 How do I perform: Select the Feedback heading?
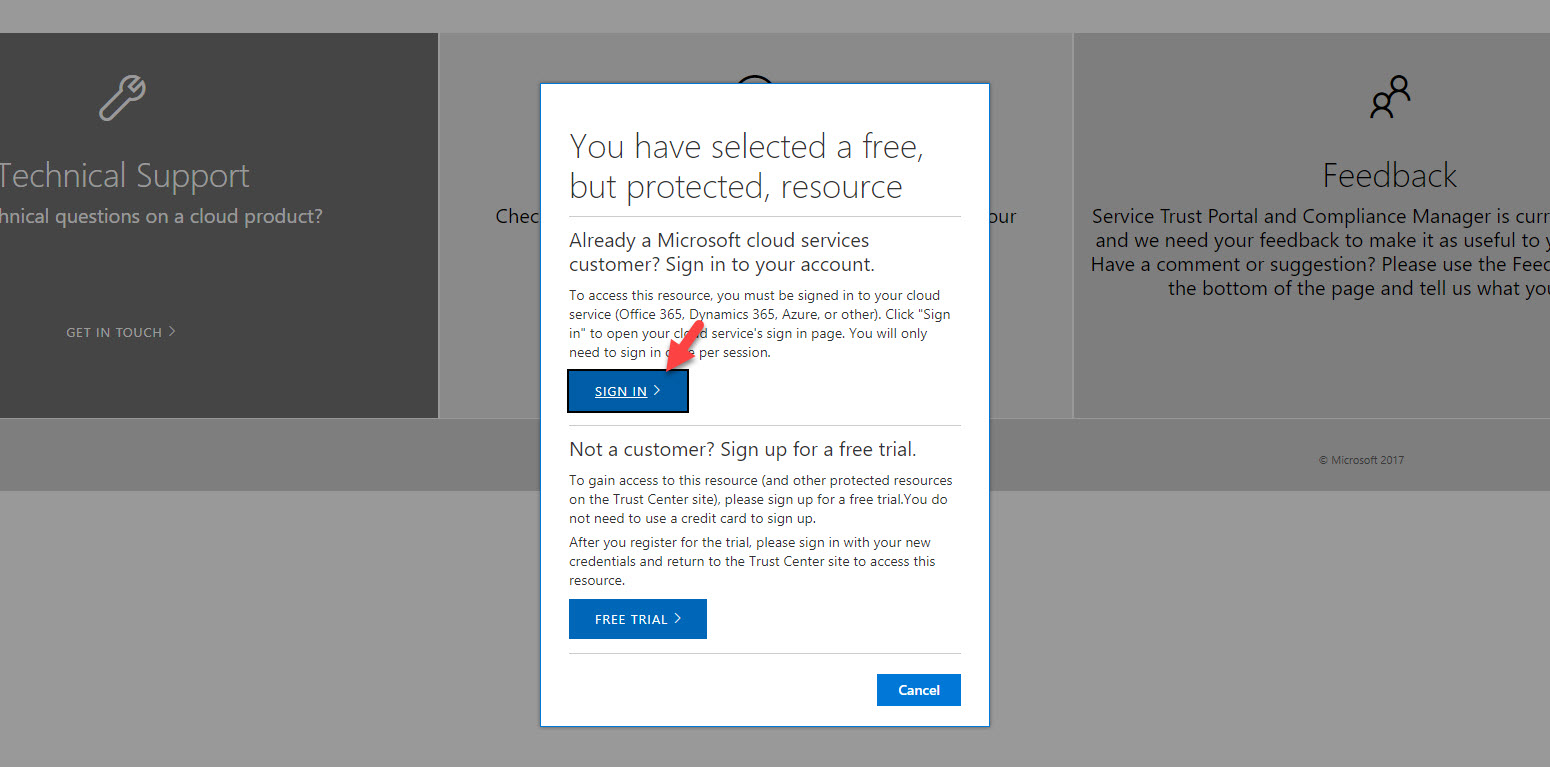click(1389, 176)
